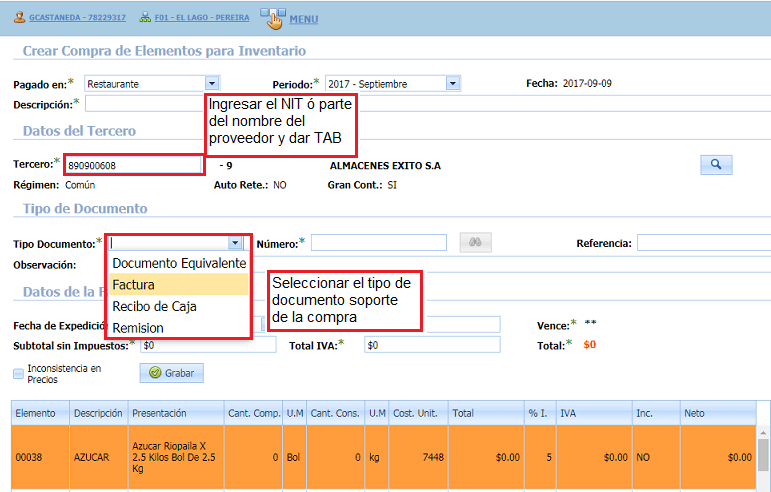This screenshot has width=771, height=492.
Task: Click the MENU hand pointer icon
Action: (273, 19)
